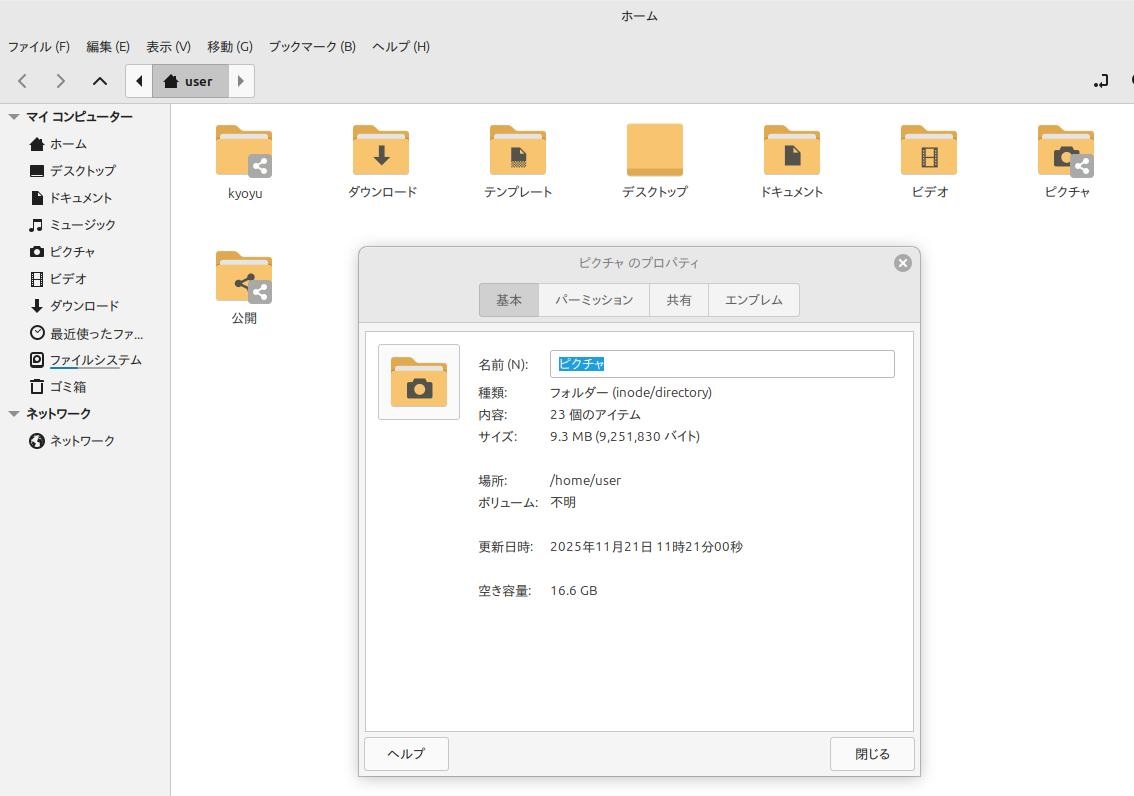Click the right path bar scroll arrow
Image resolution: width=1134 pixels, height=796 pixels.
(x=241, y=81)
